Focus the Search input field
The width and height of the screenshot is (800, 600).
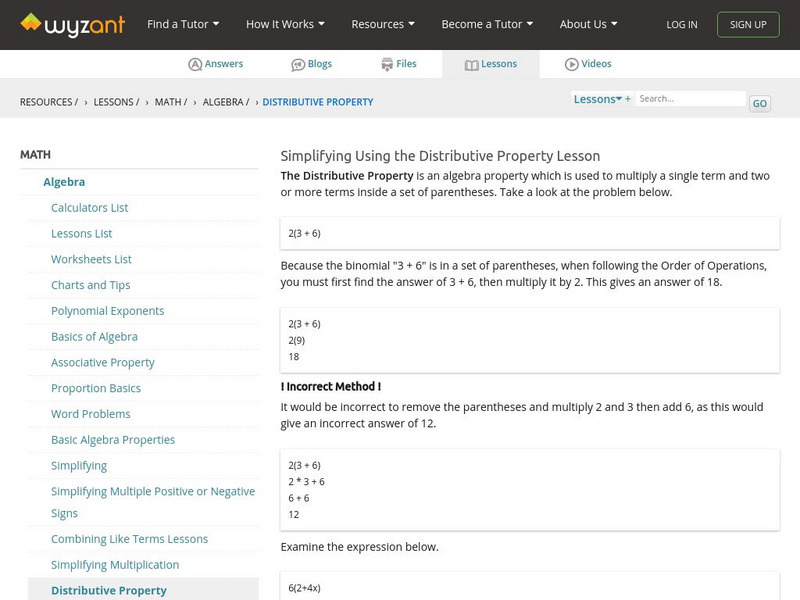[691, 99]
